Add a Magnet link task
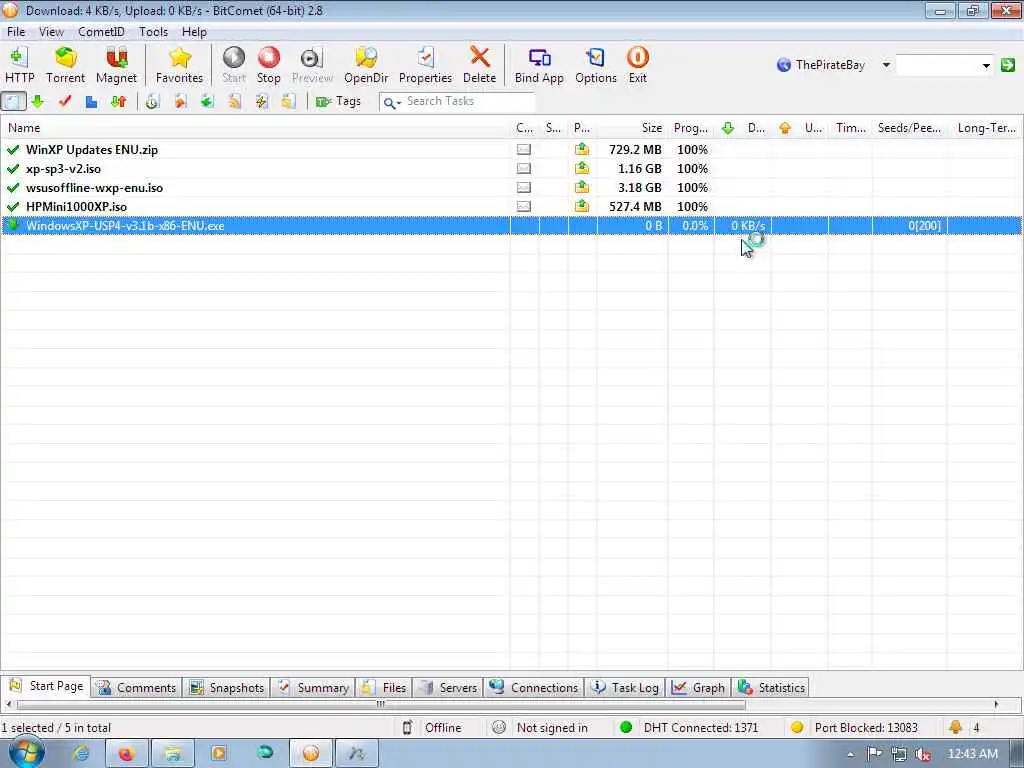Viewport: 1024px width, 768px height. click(x=116, y=65)
